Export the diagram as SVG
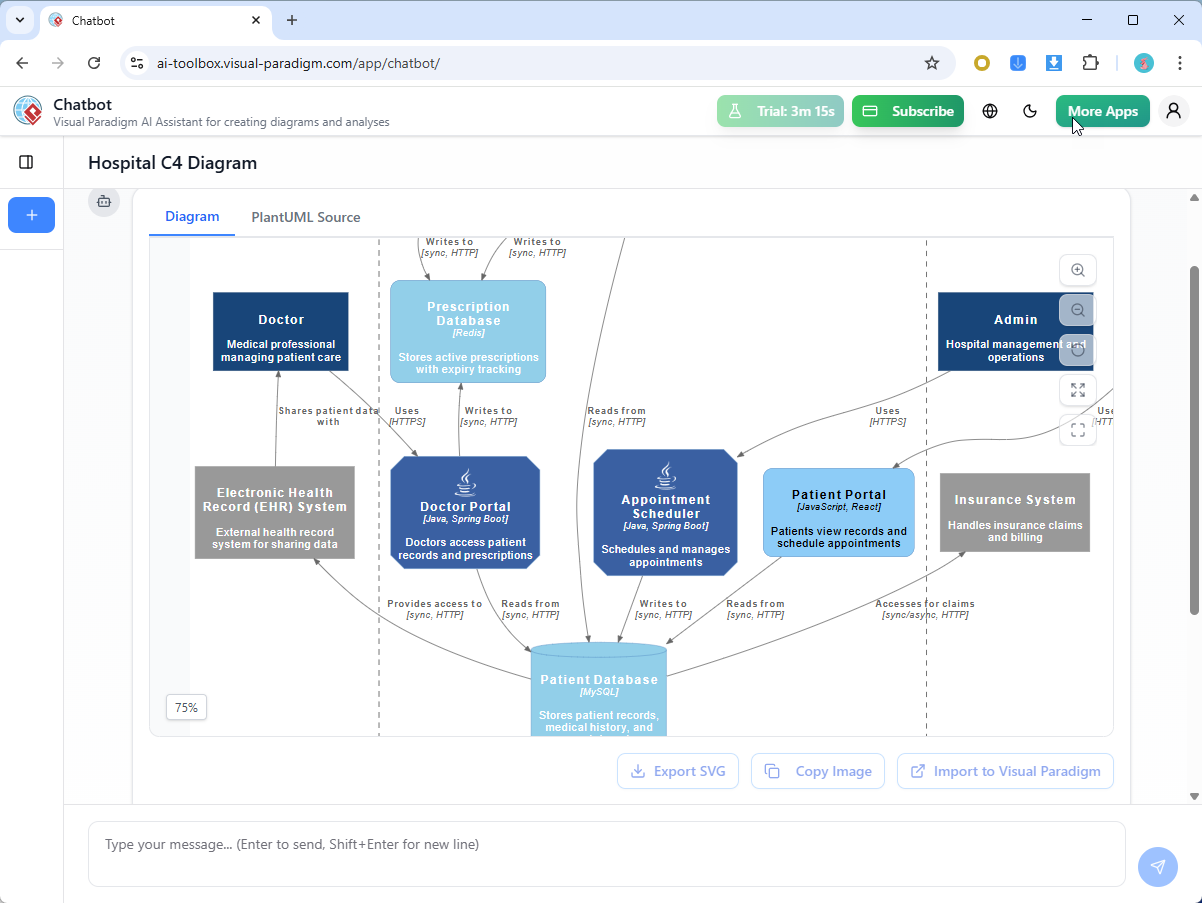The width and height of the screenshot is (1202, 903). click(678, 771)
